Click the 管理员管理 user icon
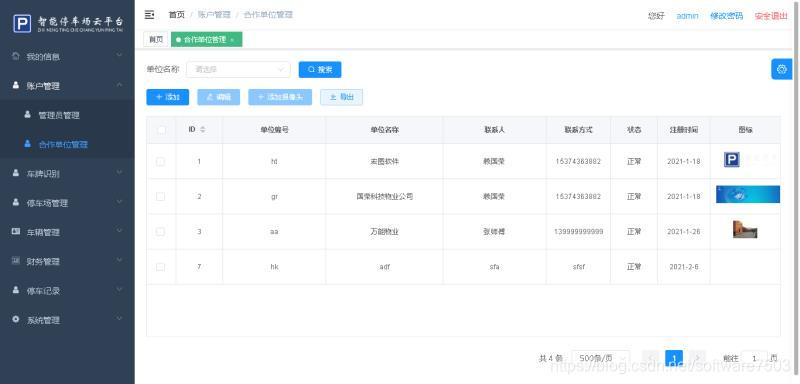The width and height of the screenshot is (800, 384). click(x=28, y=115)
